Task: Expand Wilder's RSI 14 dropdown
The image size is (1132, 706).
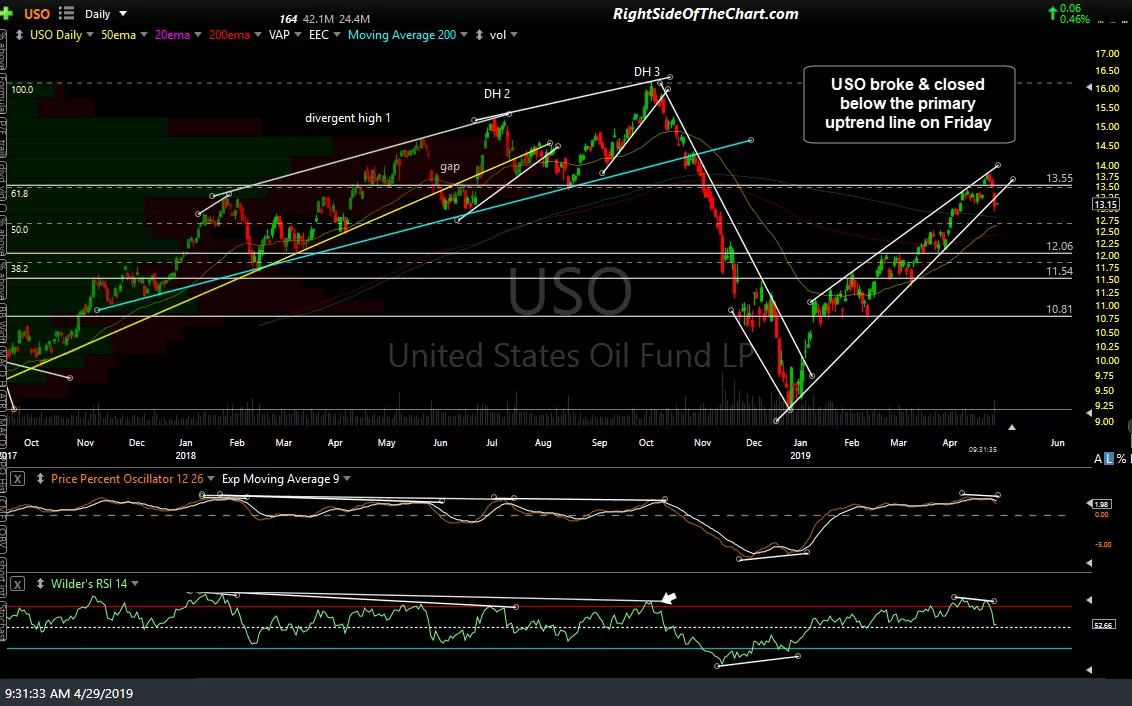Action: coord(135,583)
